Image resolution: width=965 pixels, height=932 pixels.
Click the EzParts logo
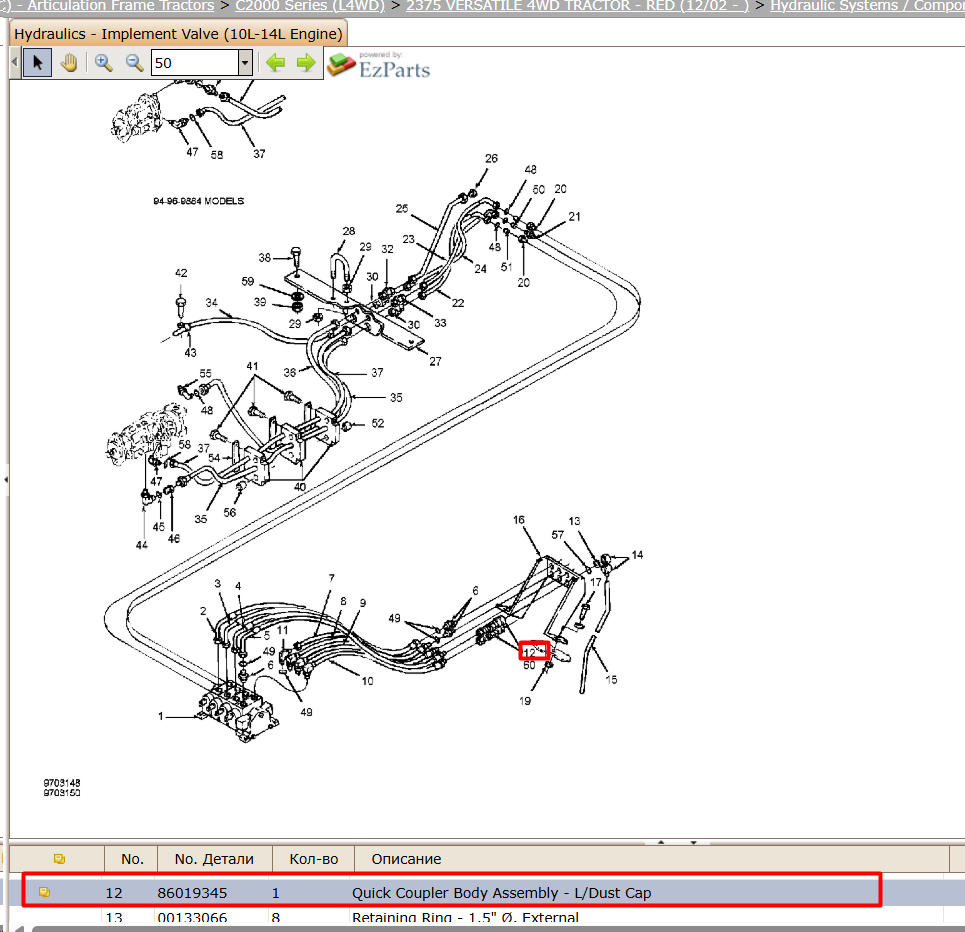point(378,65)
